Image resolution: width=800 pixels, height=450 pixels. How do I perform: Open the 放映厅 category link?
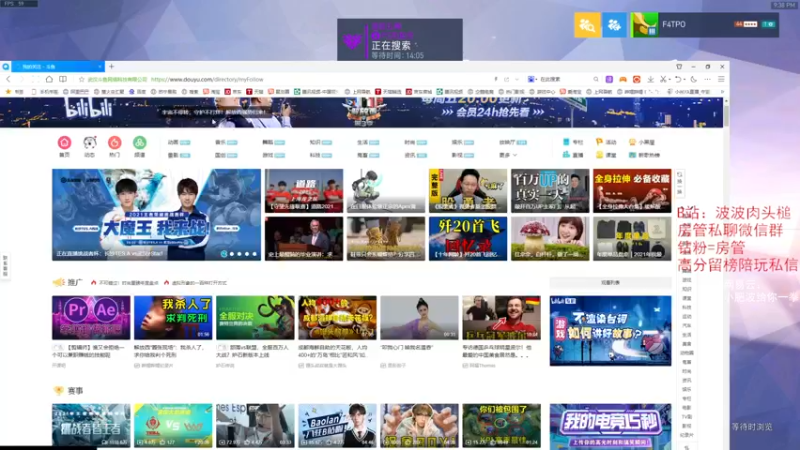tap(513, 142)
